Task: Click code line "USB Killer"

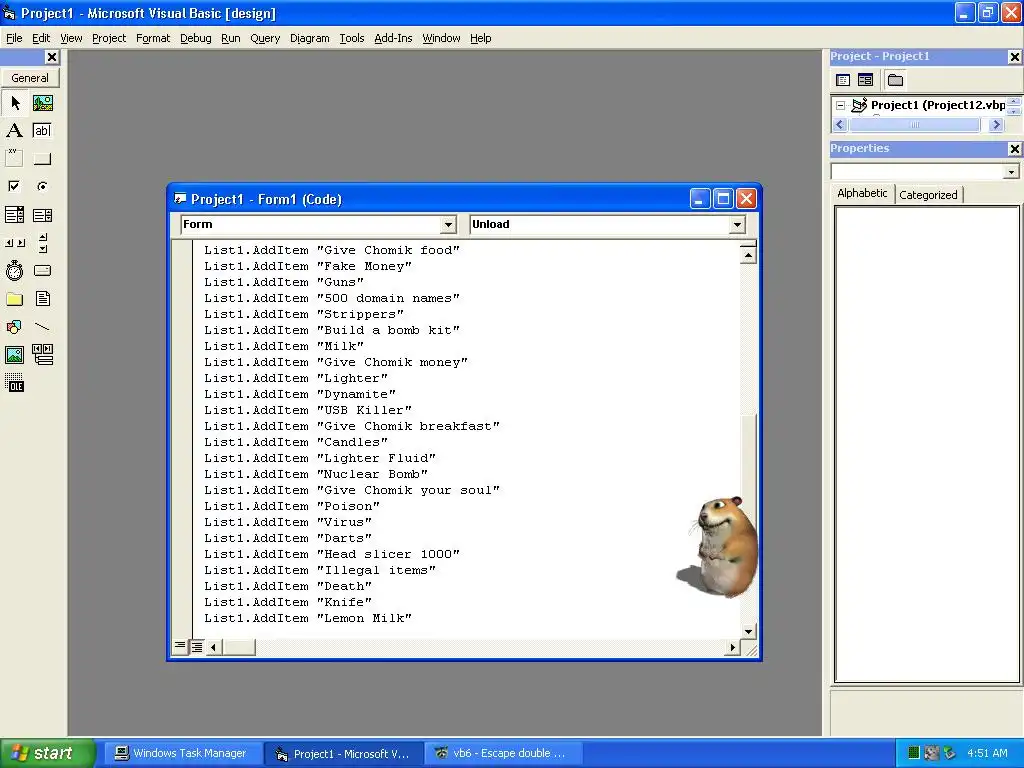Action: (x=308, y=410)
